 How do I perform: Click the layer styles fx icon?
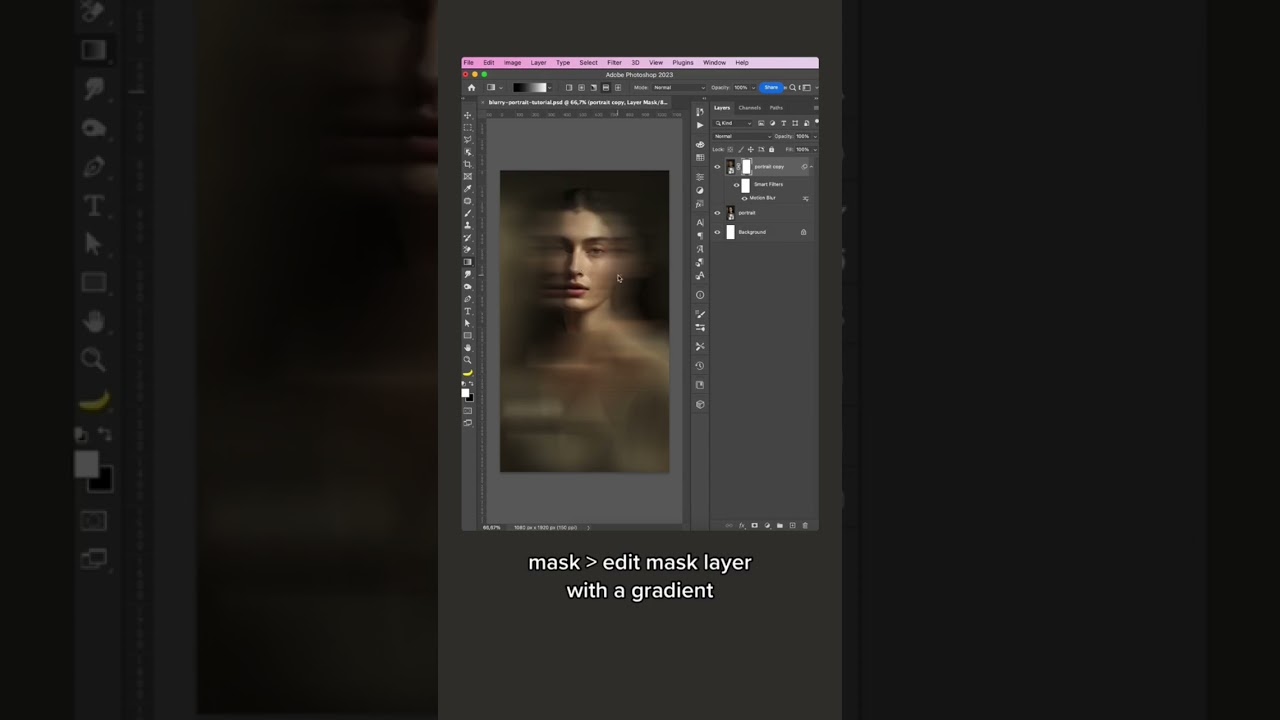pos(741,525)
